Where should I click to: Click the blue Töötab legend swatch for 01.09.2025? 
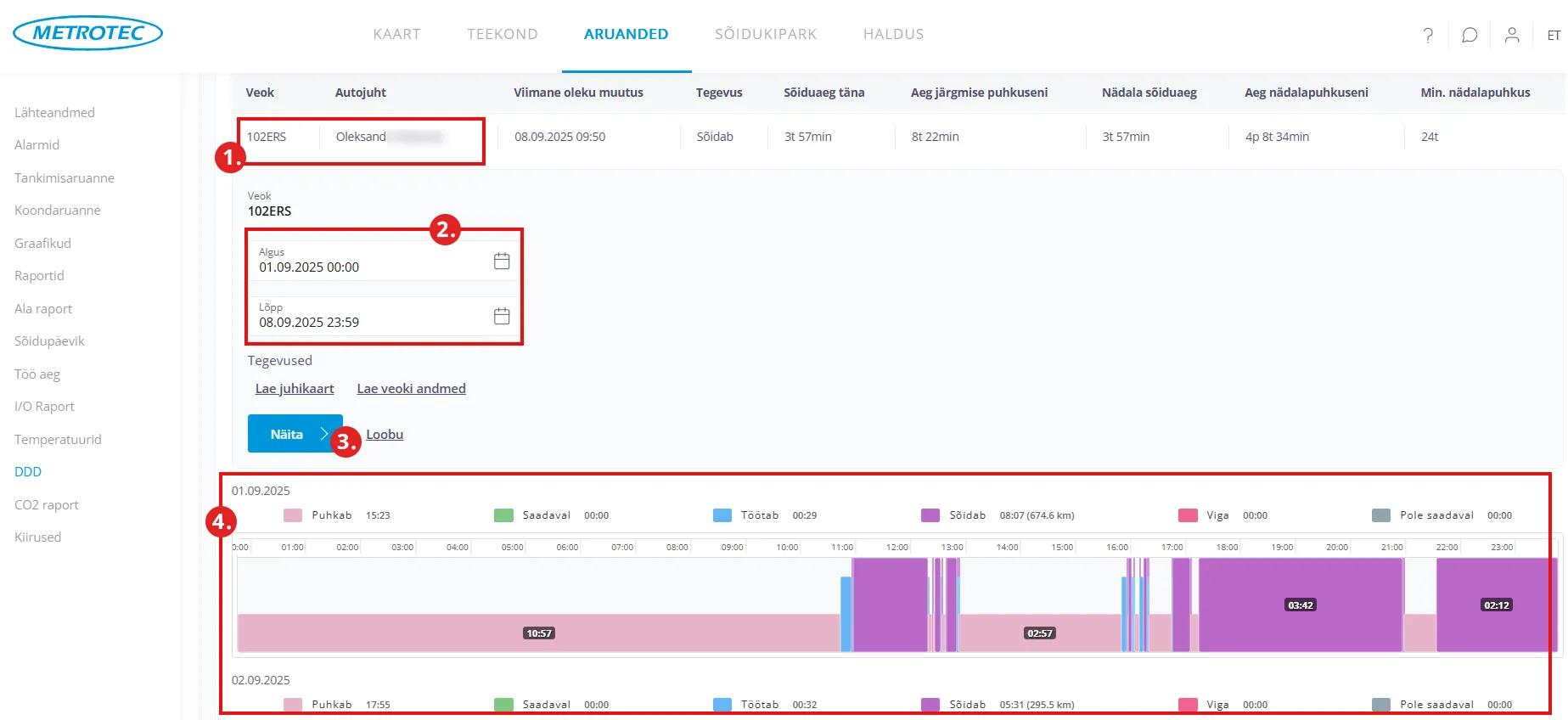point(722,515)
